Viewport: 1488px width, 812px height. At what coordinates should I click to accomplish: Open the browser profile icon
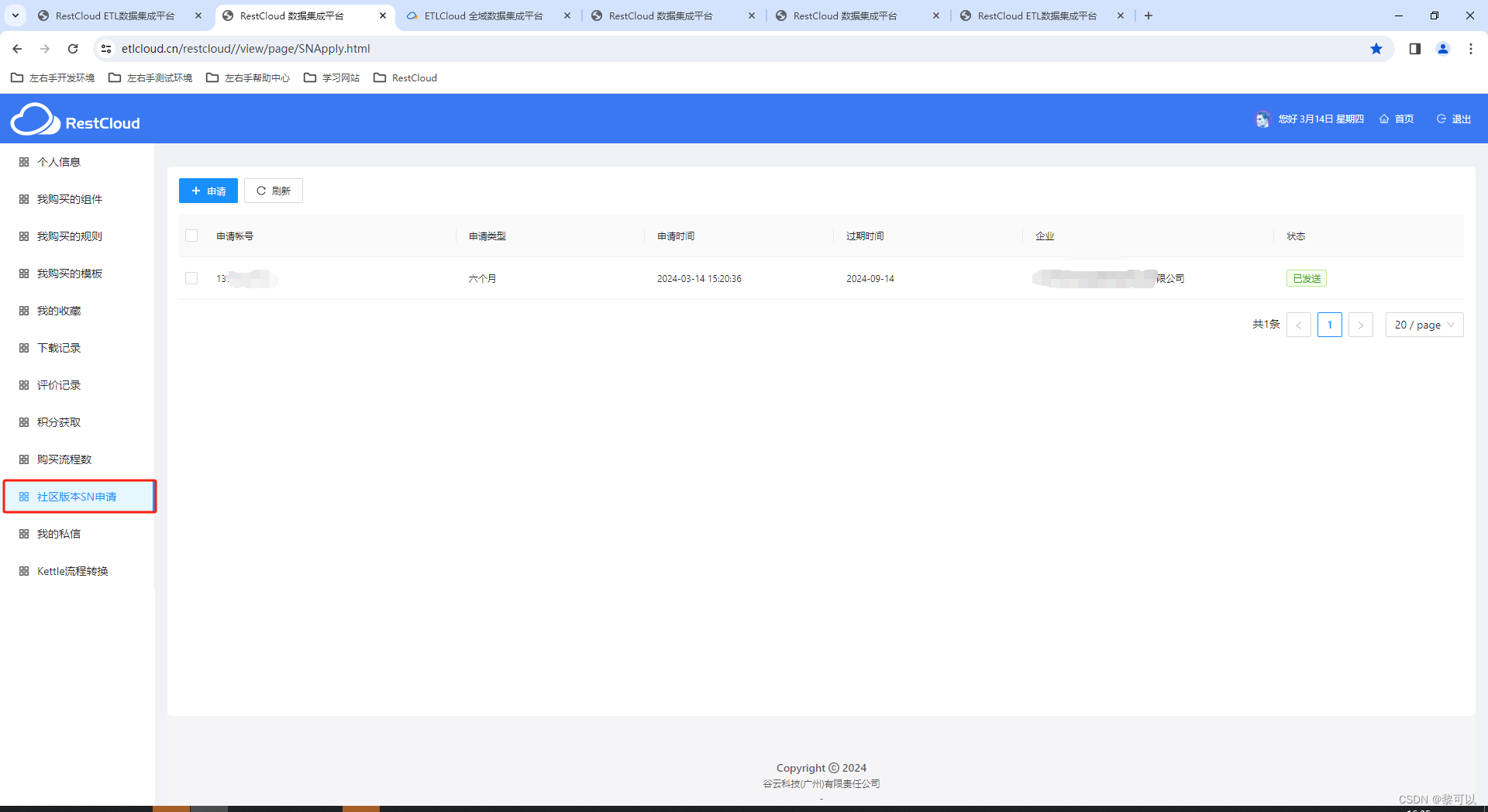point(1442,48)
